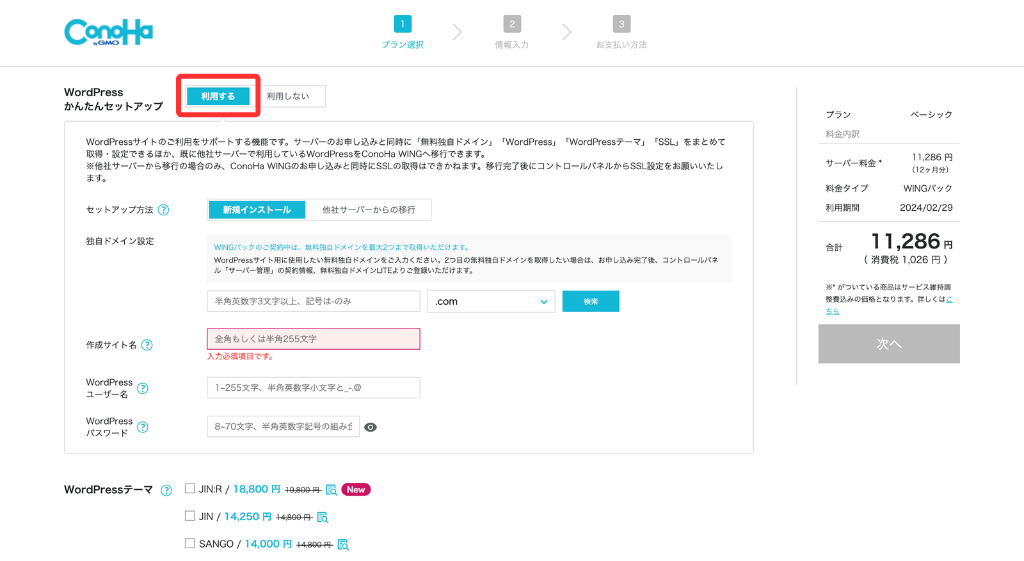Focus the WordPress パスワード input field
1024x561 pixels.
pyautogui.click(x=283, y=426)
